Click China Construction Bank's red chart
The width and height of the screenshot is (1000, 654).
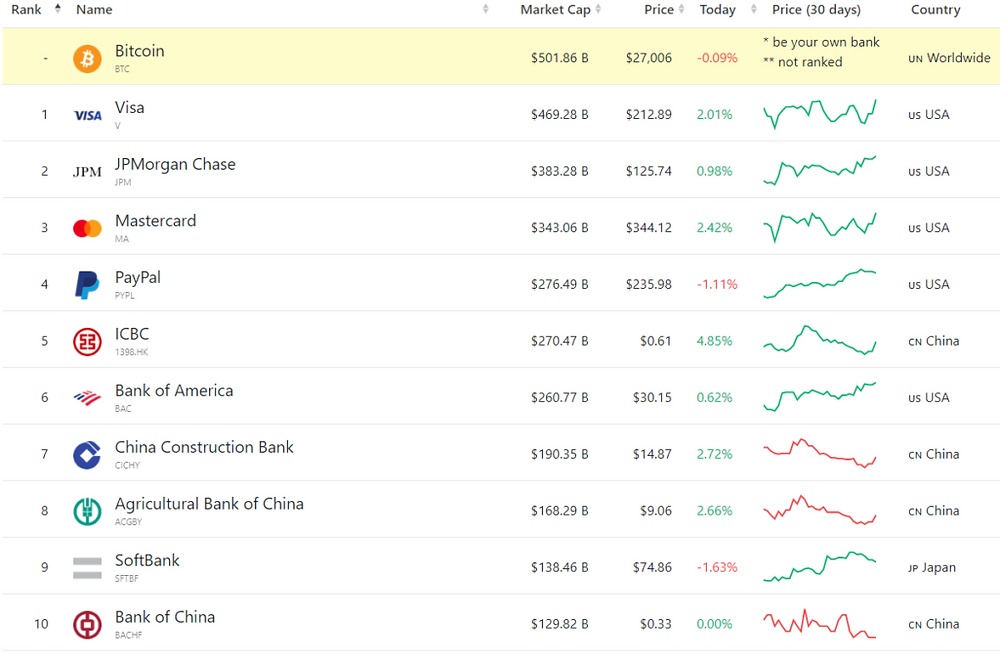(820, 454)
